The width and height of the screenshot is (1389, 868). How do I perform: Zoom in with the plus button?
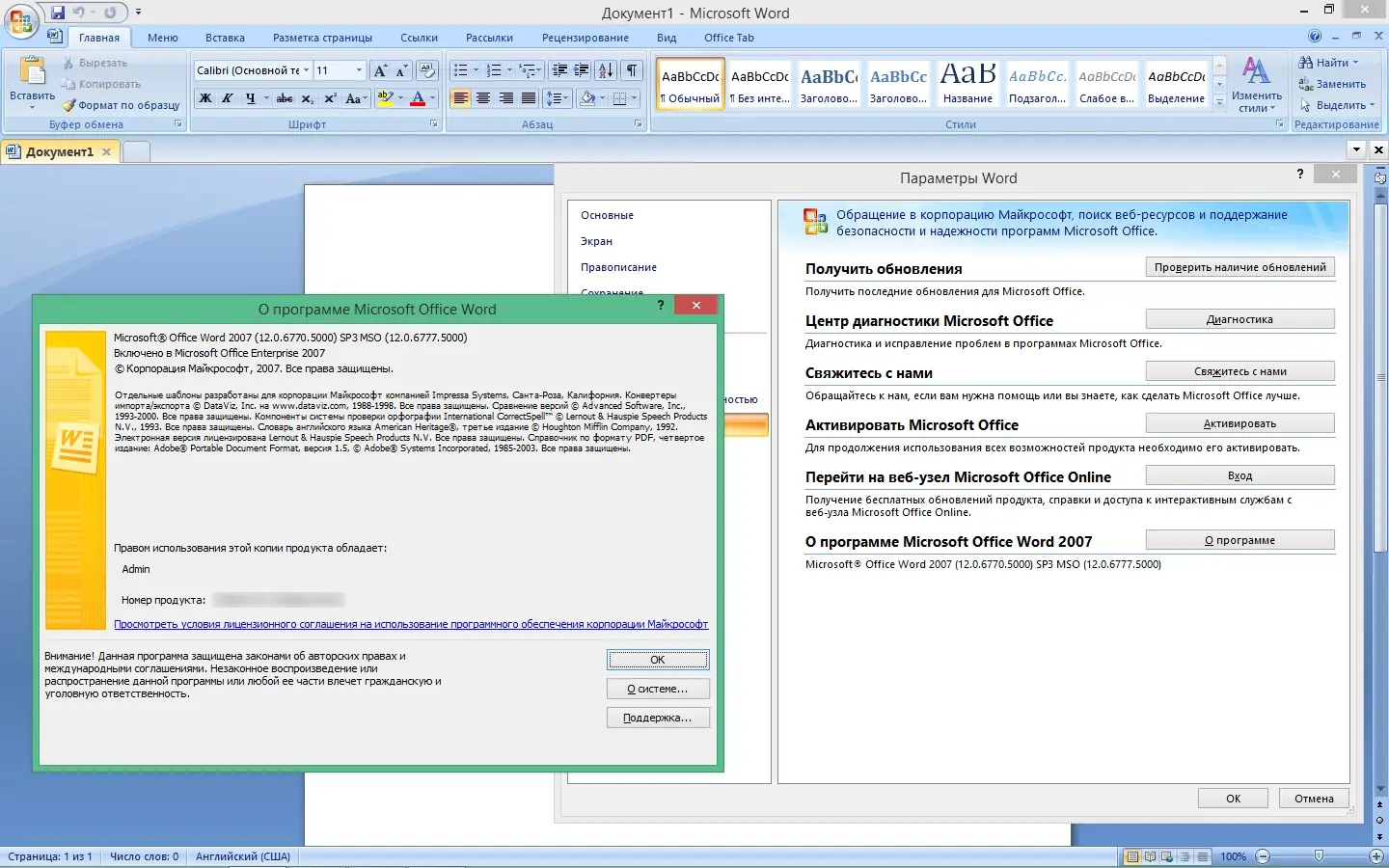click(x=1376, y=856)
